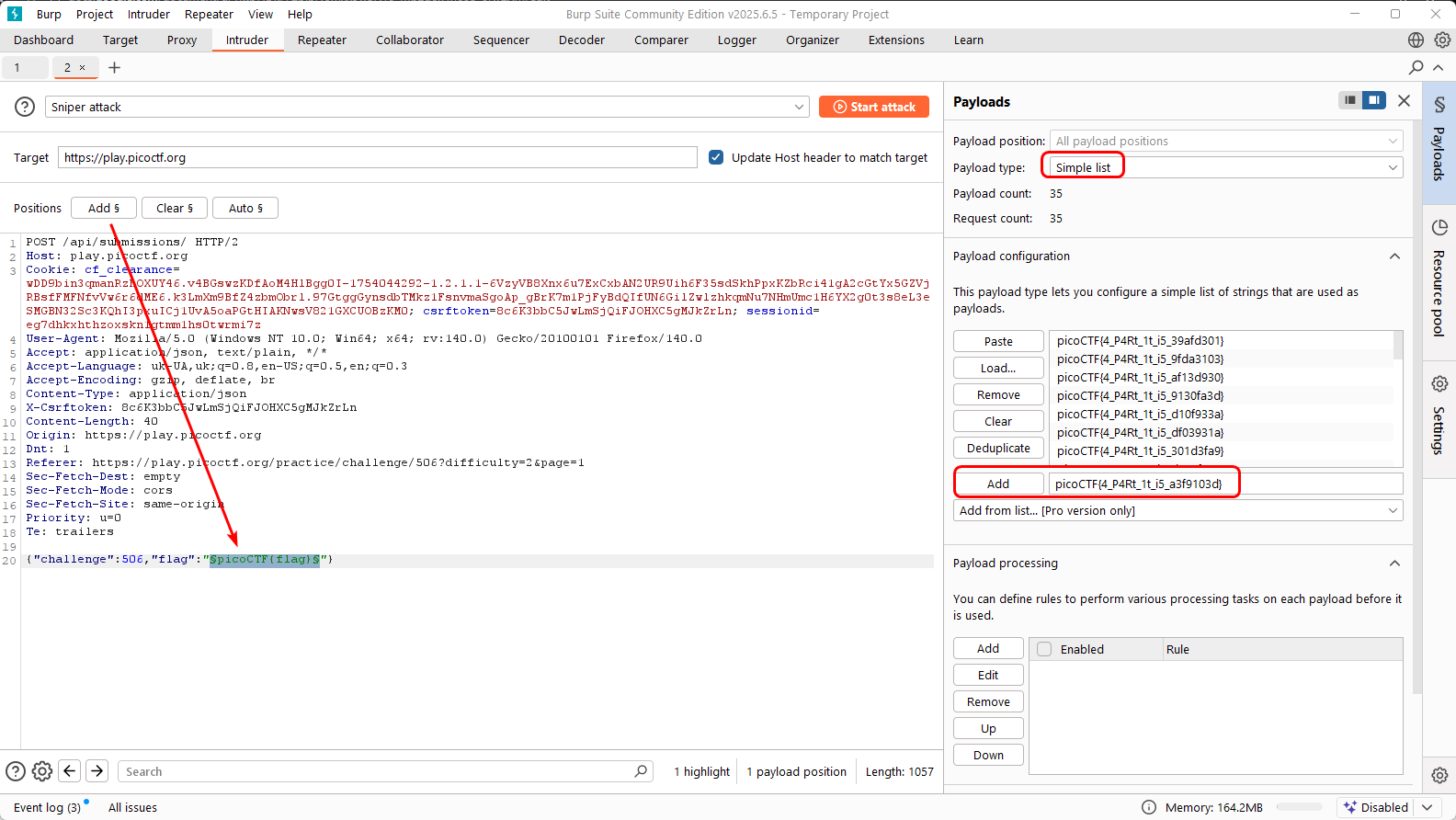Collapse the Payload configuration section
Image resolution: width=1456 pixels, height=820 pixels.
click(x=1394, y=256)
